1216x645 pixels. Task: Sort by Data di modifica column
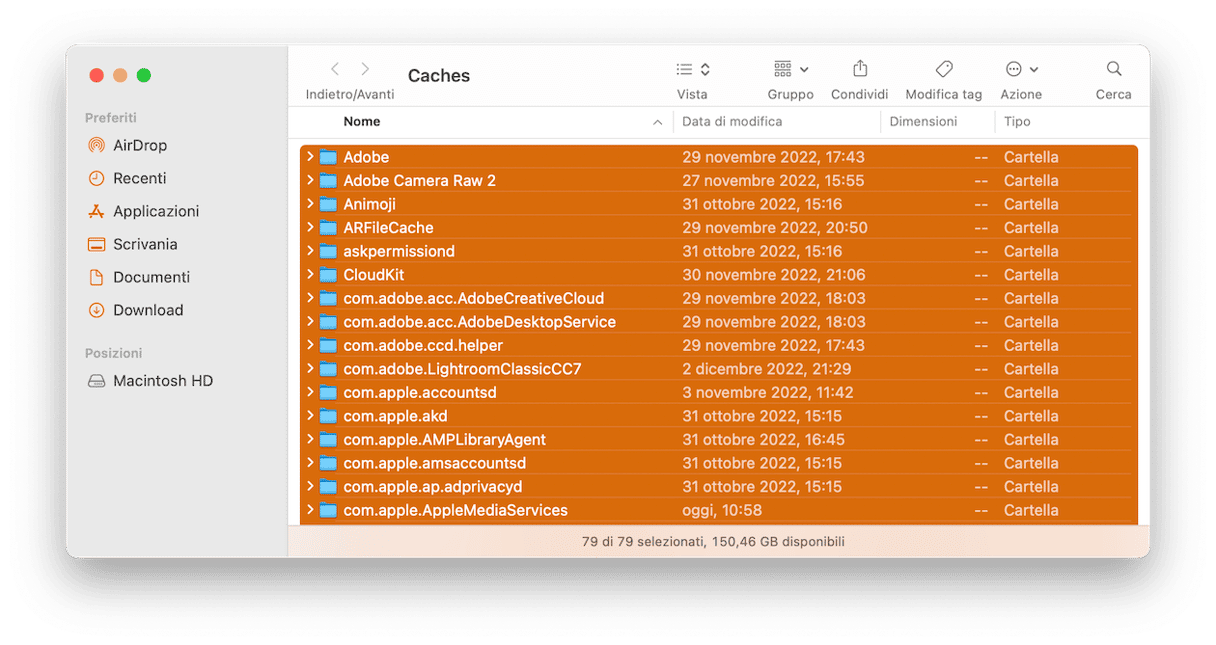(732, 122)
